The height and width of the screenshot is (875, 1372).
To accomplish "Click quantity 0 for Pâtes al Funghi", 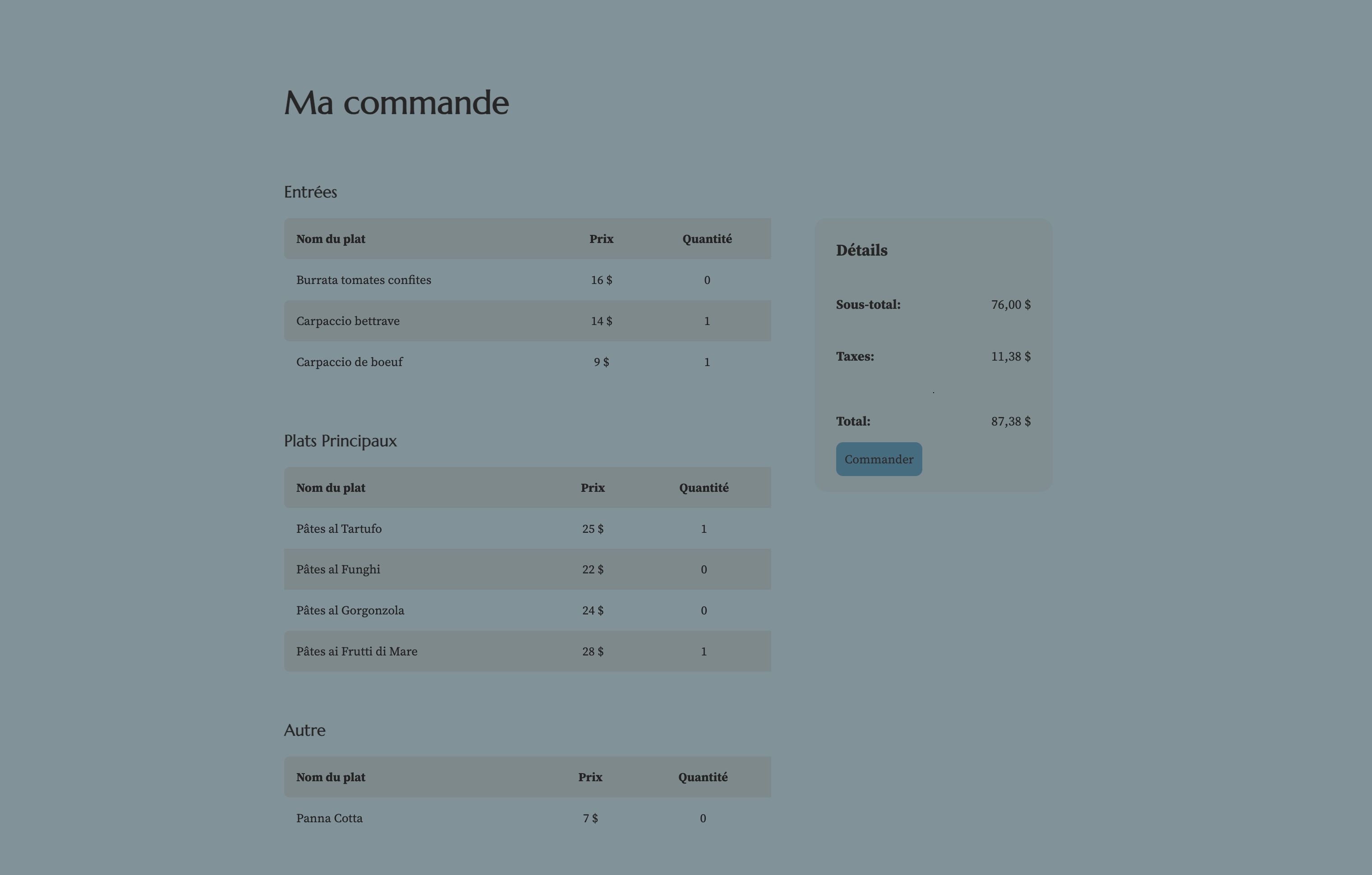I will (704, 569).
